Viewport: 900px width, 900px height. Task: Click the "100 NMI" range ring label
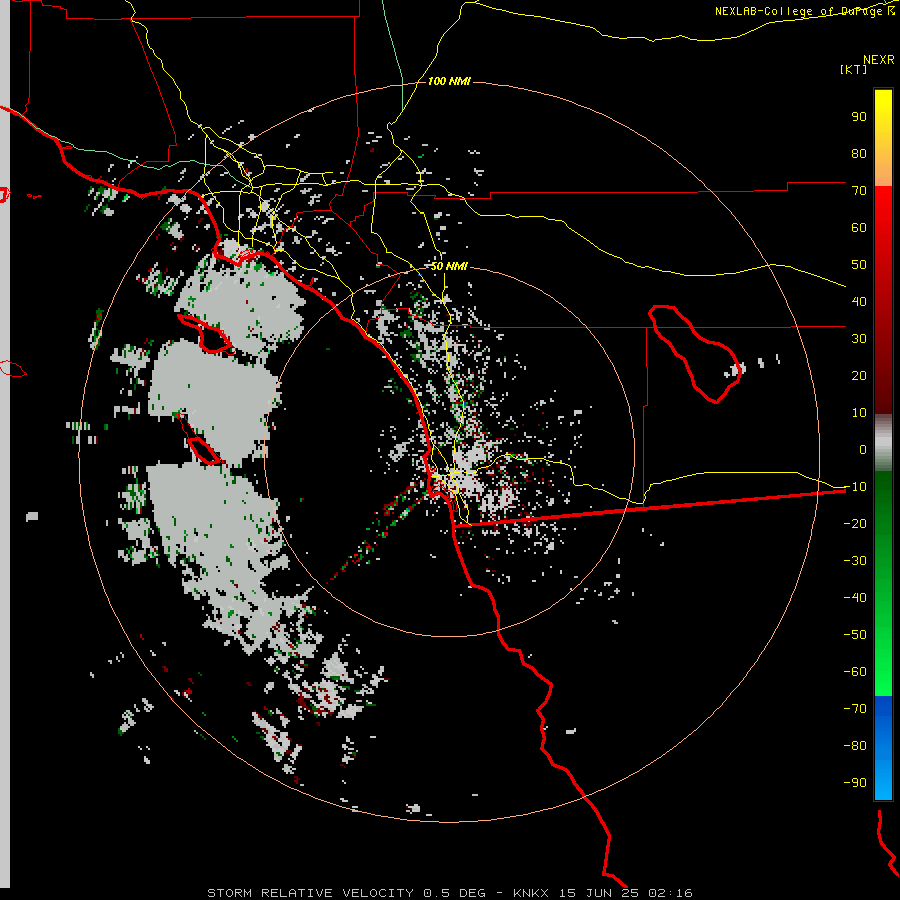click(x=449, y=82)
